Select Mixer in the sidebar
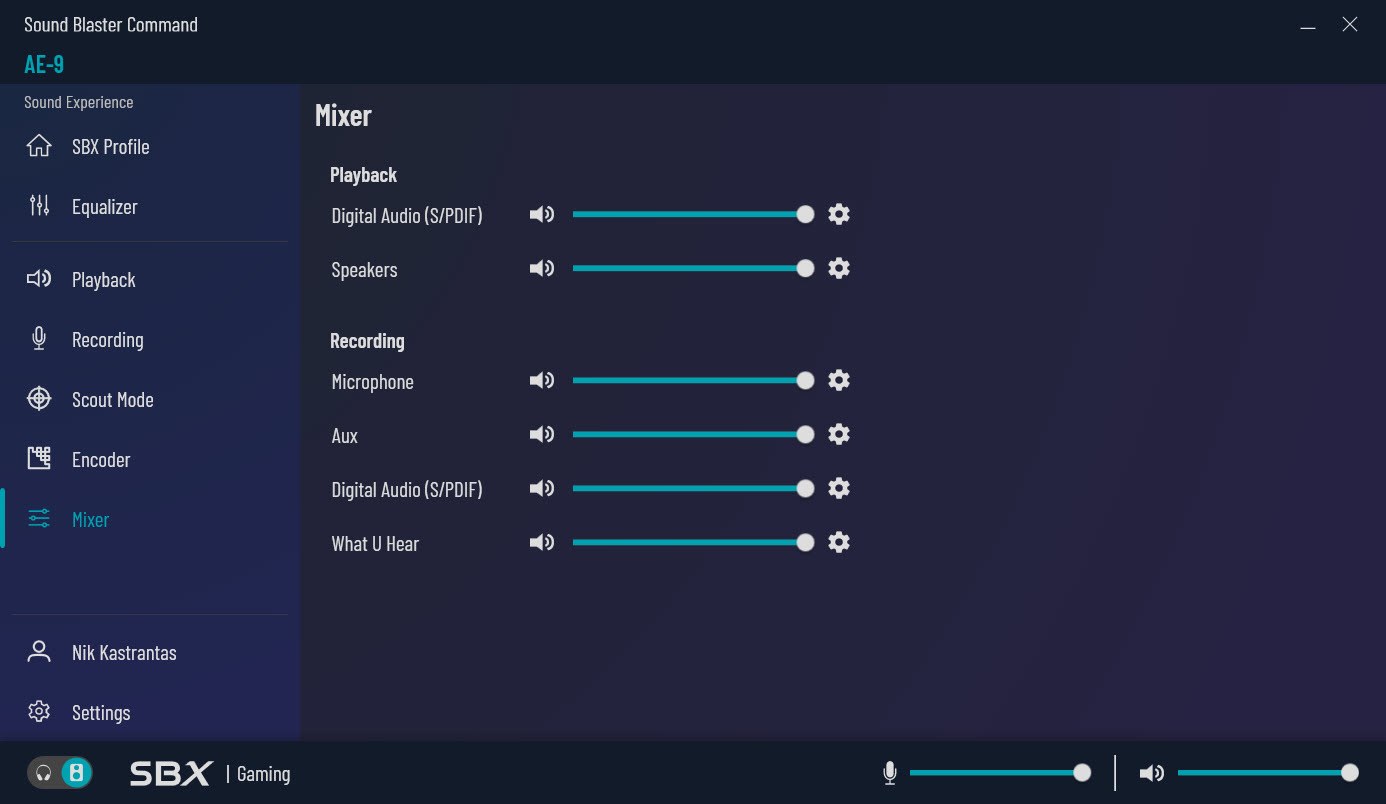The height and width of the screenshot is (804, 1386). point(91,520)
